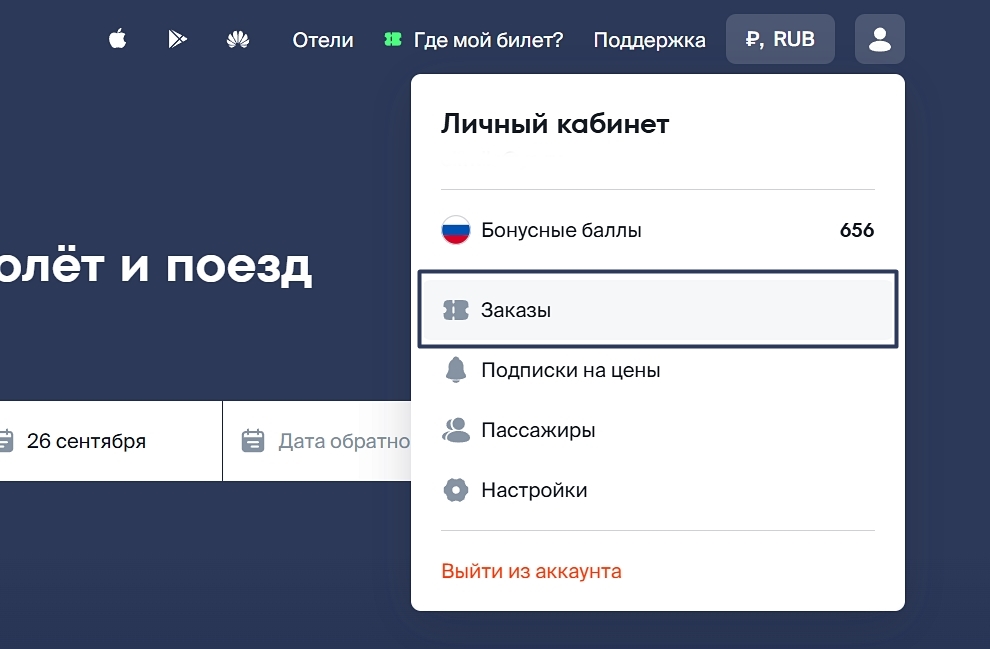Click the people icon beside Пассажиры
Viewport: 990px width, 649px height.
point(456,430)
